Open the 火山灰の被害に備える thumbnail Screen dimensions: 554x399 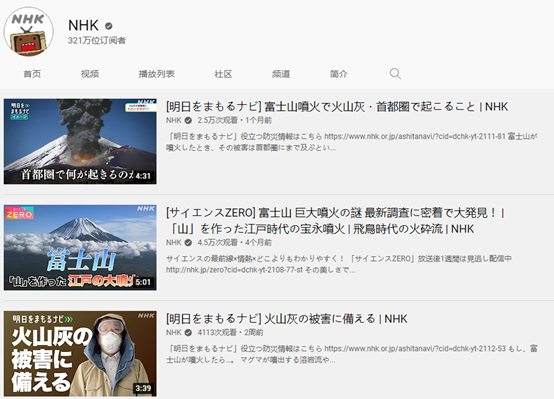80,354
